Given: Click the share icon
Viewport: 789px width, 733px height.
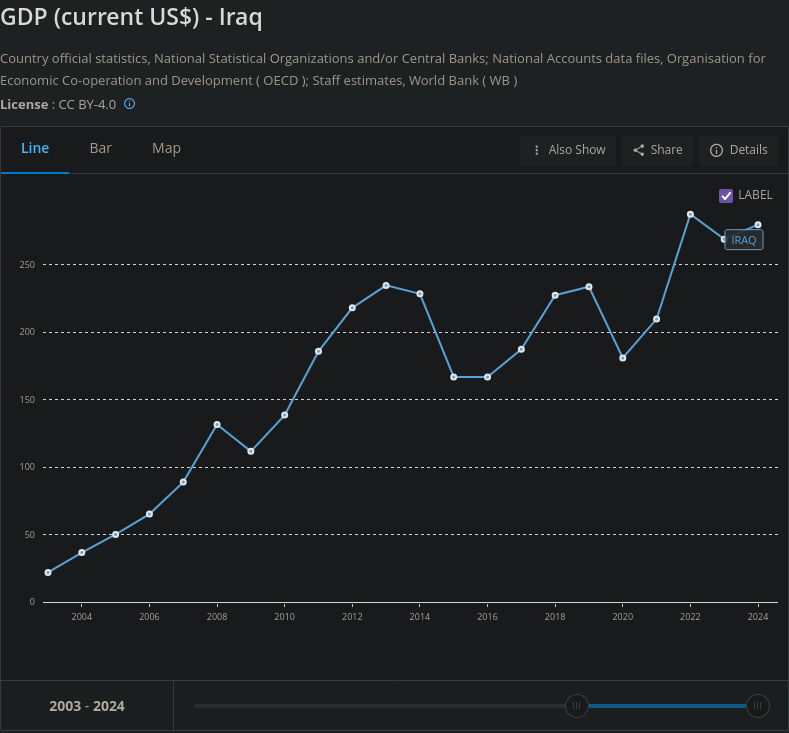Looking at the screenshot, I should pos(639,150).
